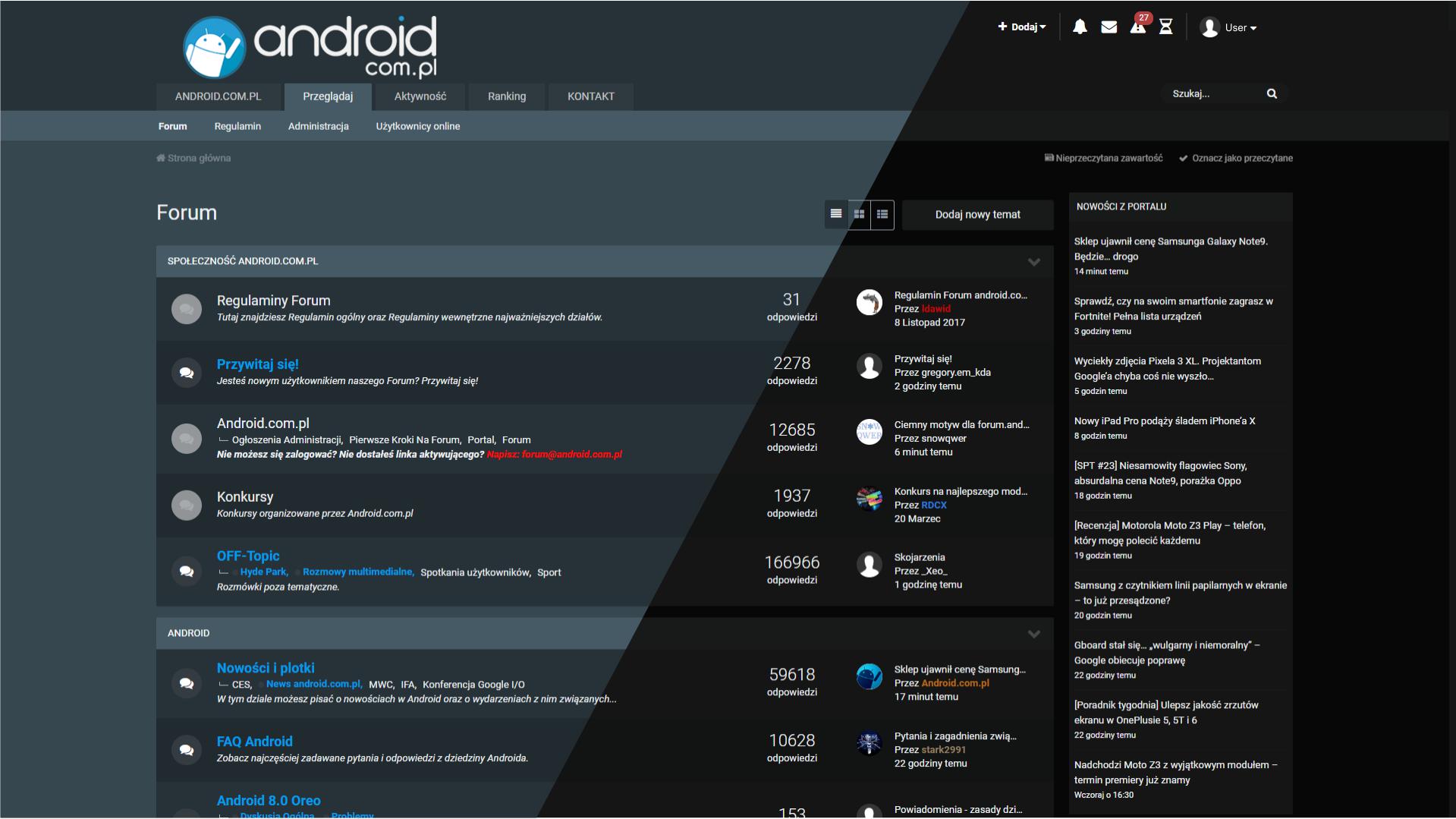This screenshot has width=1456, height=819.
Task: Open Użytkownicy online submenu item
Action: [418, 126]
